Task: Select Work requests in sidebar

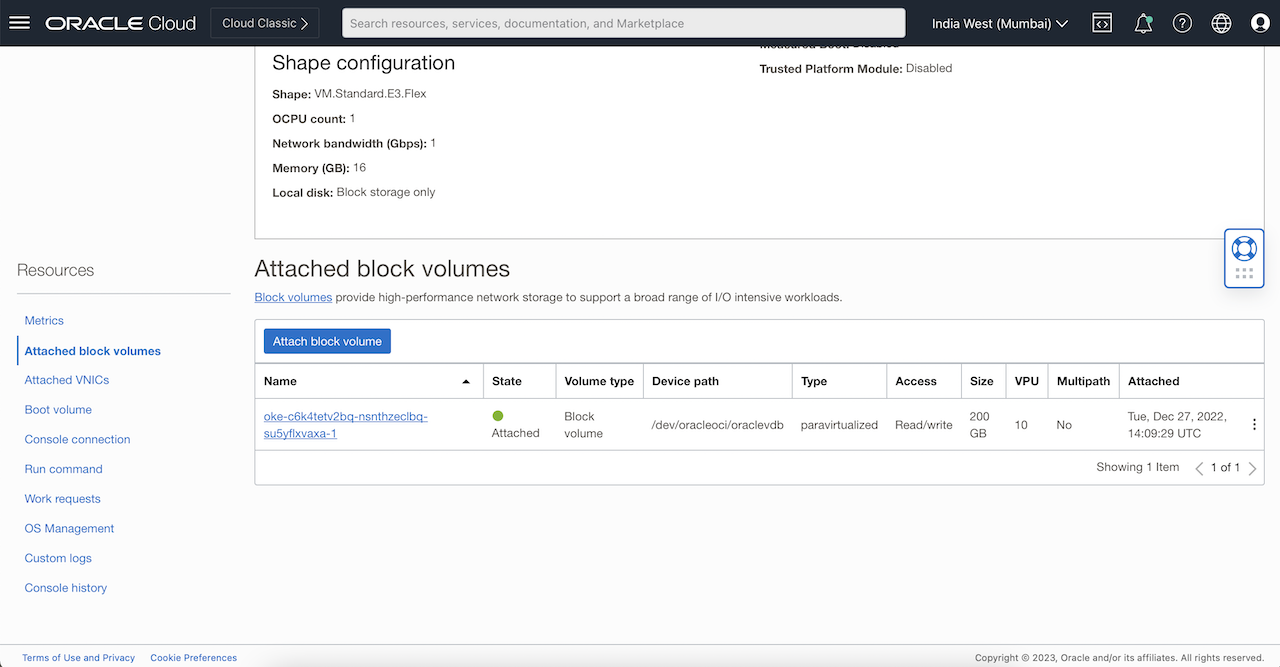Action: click(62, 499)
